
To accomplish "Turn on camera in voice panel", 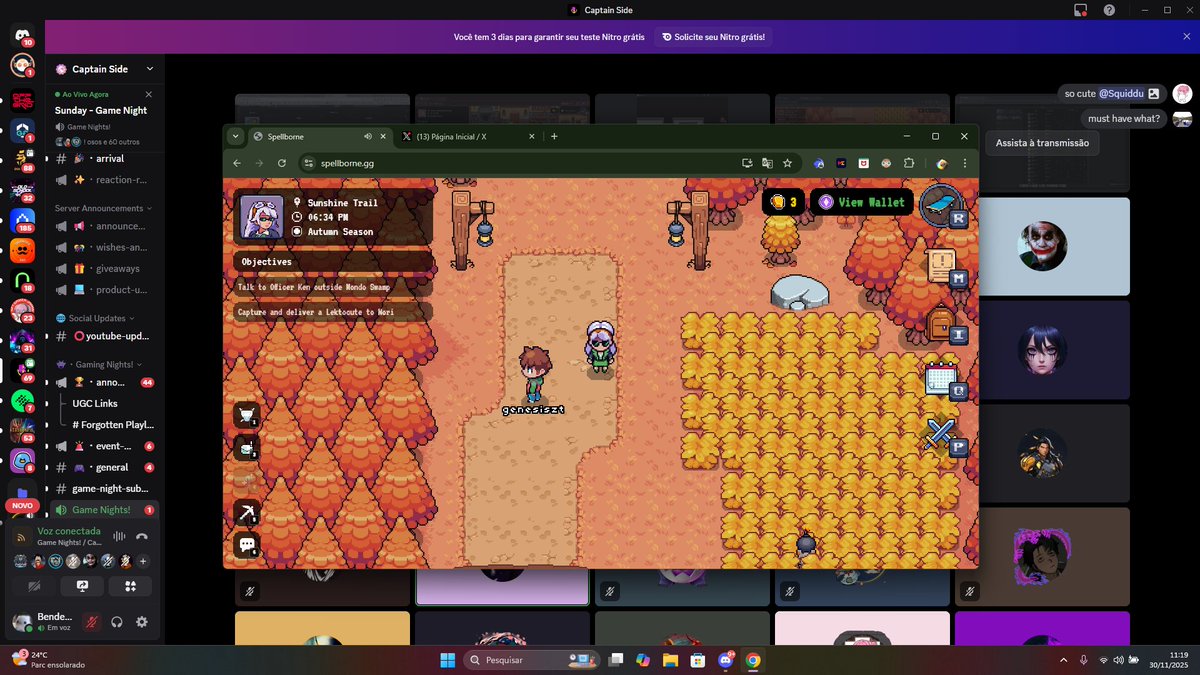I will click(x=34, y=586).
